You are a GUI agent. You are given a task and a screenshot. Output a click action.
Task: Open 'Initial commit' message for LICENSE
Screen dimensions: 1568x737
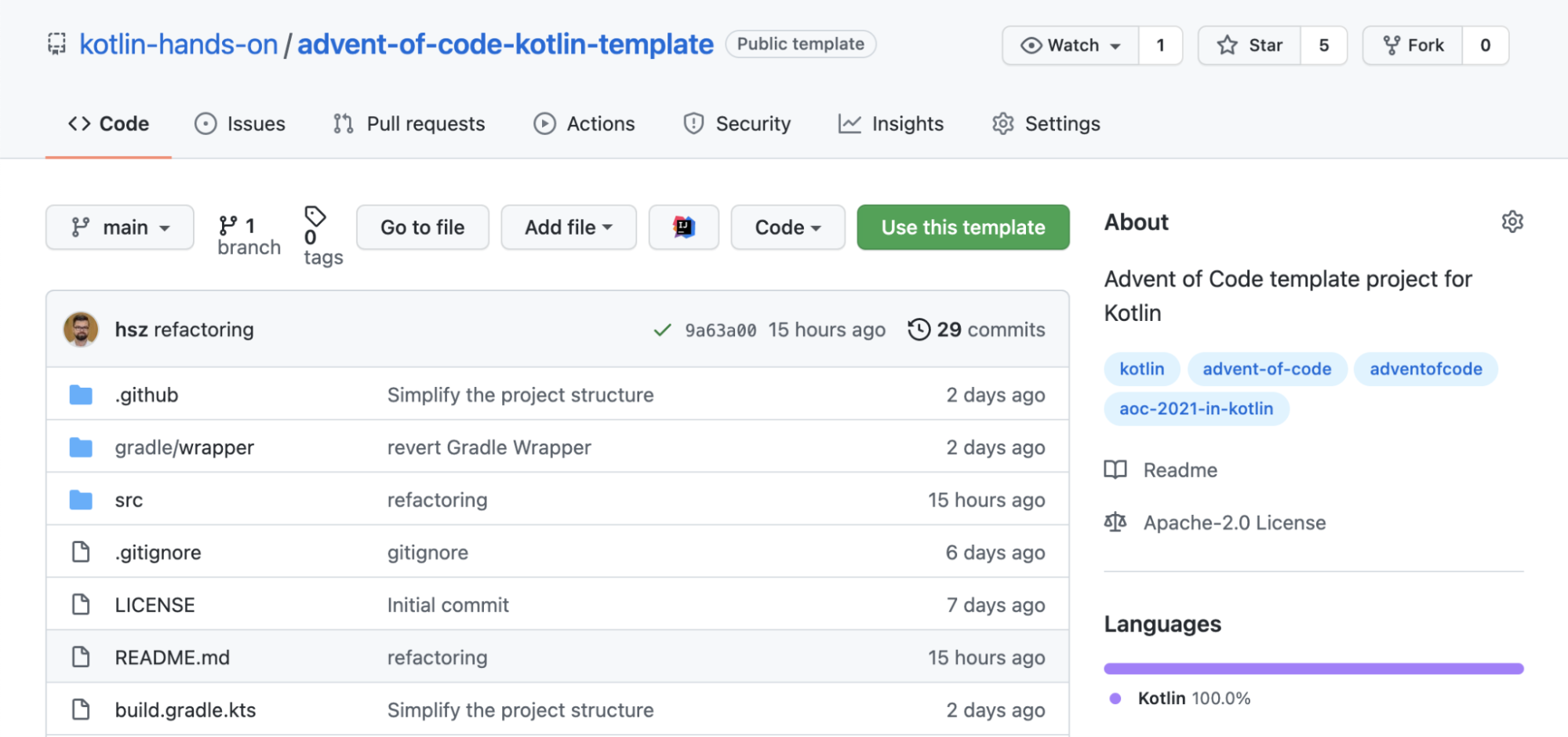[x=448, y=605]
